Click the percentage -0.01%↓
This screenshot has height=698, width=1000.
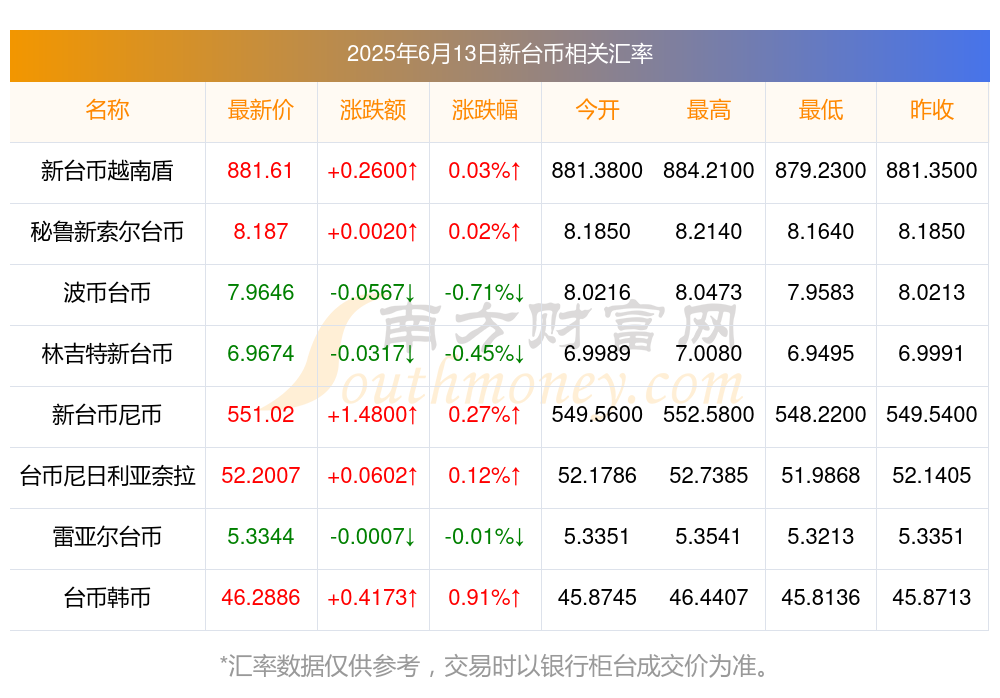pos(485,537)
